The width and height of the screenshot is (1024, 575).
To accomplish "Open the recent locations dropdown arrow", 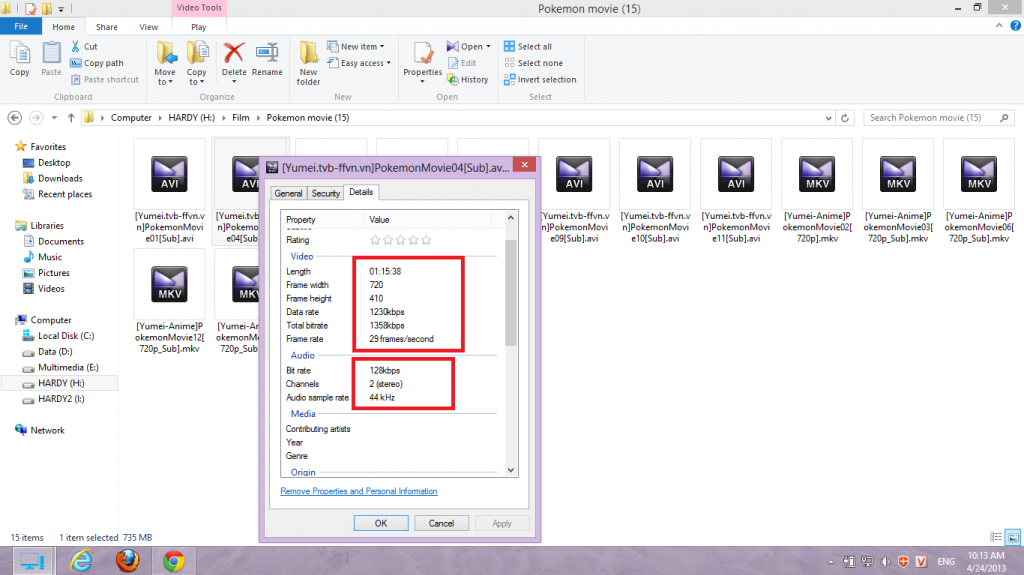I will (x=54, y=118).
